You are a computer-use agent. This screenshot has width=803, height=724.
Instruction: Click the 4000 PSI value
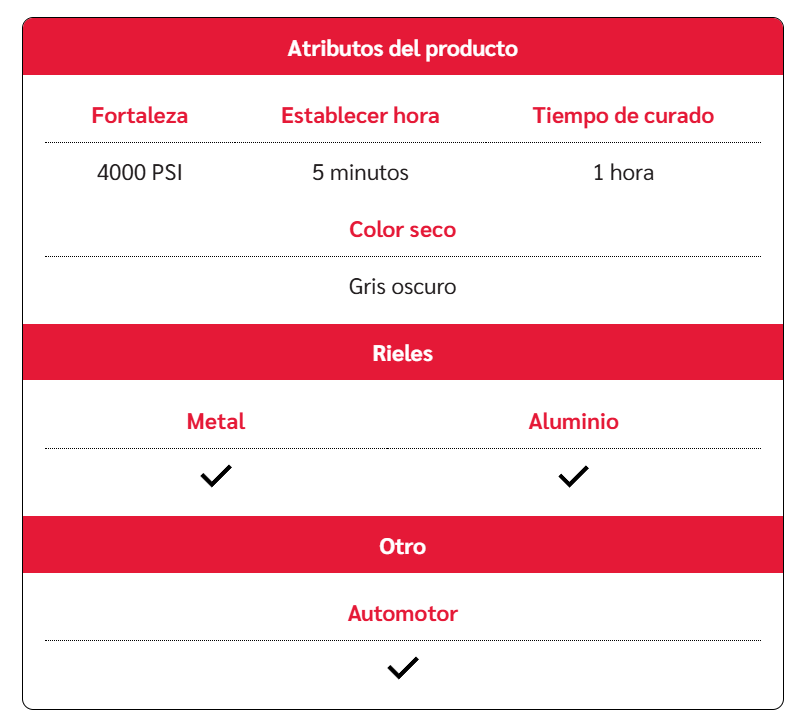click(140, 172)
